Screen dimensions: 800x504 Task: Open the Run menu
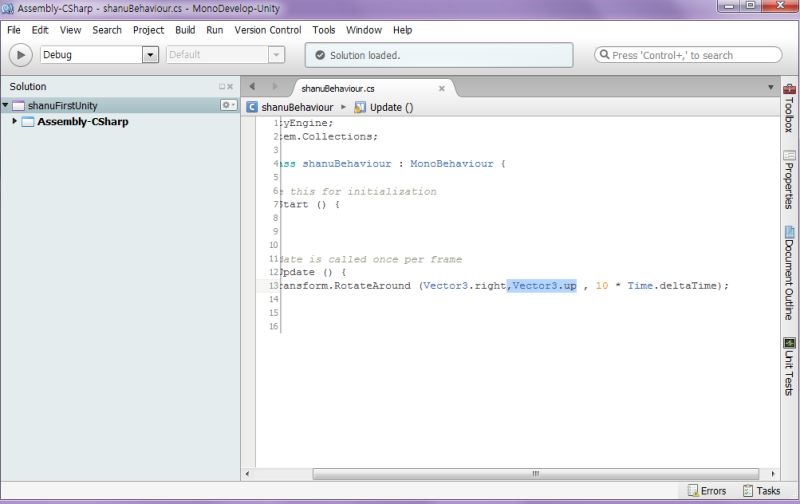214,30
